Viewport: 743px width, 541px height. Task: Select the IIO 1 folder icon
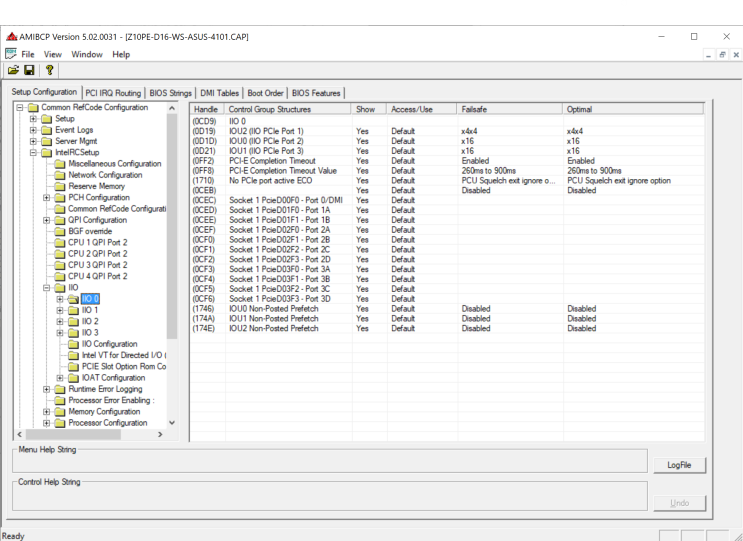click(73, 310)
